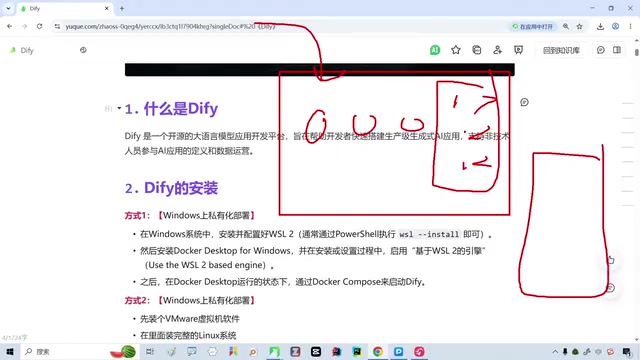View site information icon in the address bar
The image size is (640, 360).
(x=57, y=26)
